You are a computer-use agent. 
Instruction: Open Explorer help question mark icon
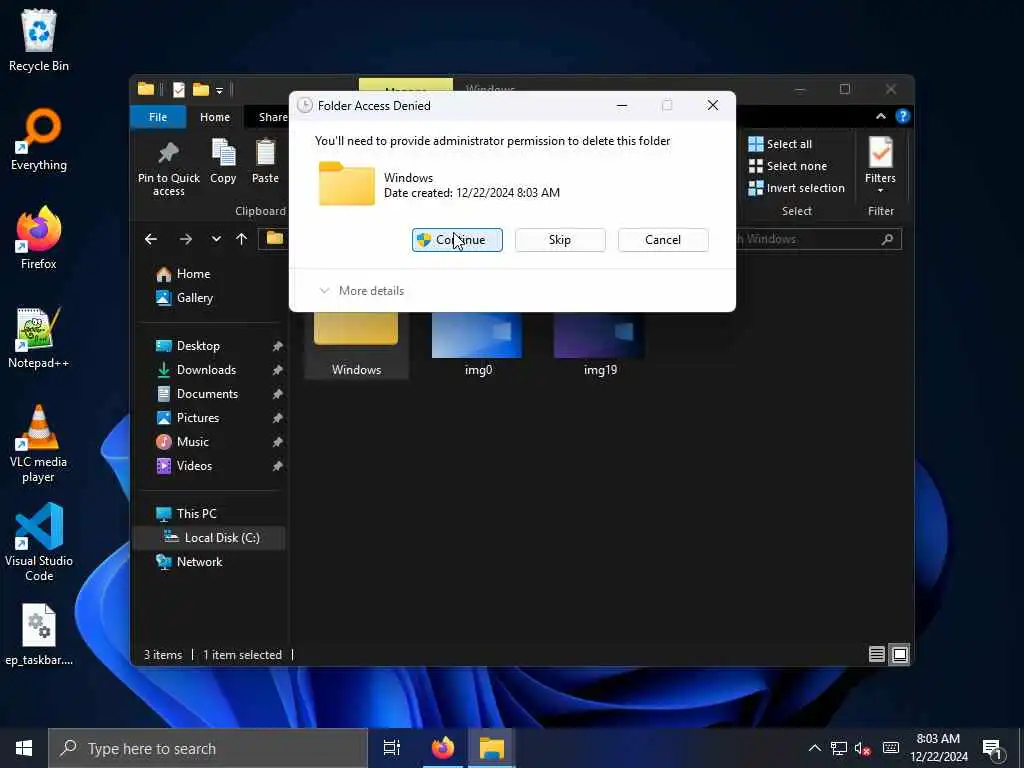(x=903, y=116)
